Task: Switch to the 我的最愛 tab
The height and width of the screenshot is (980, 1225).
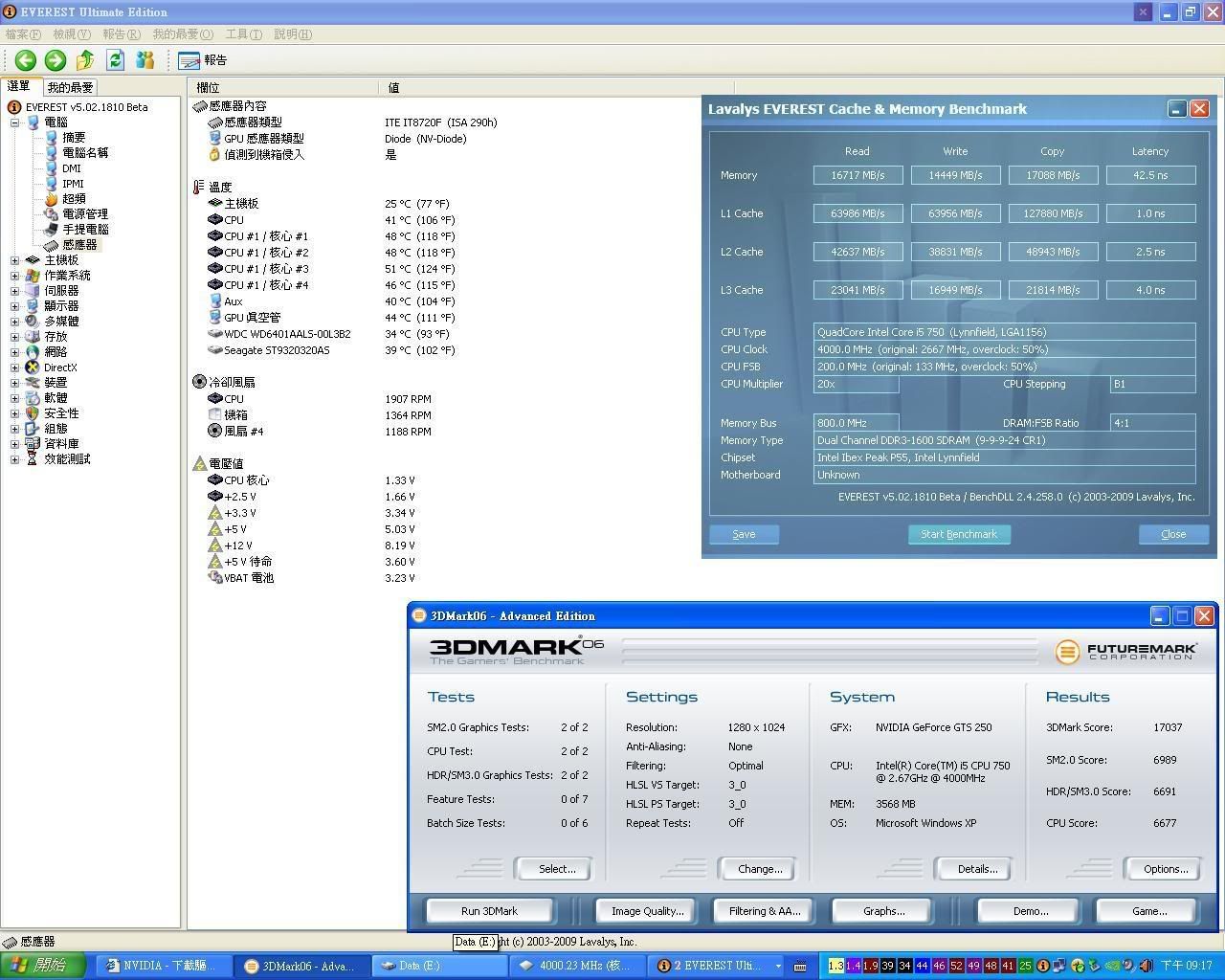Action: (x=70, y=87)
